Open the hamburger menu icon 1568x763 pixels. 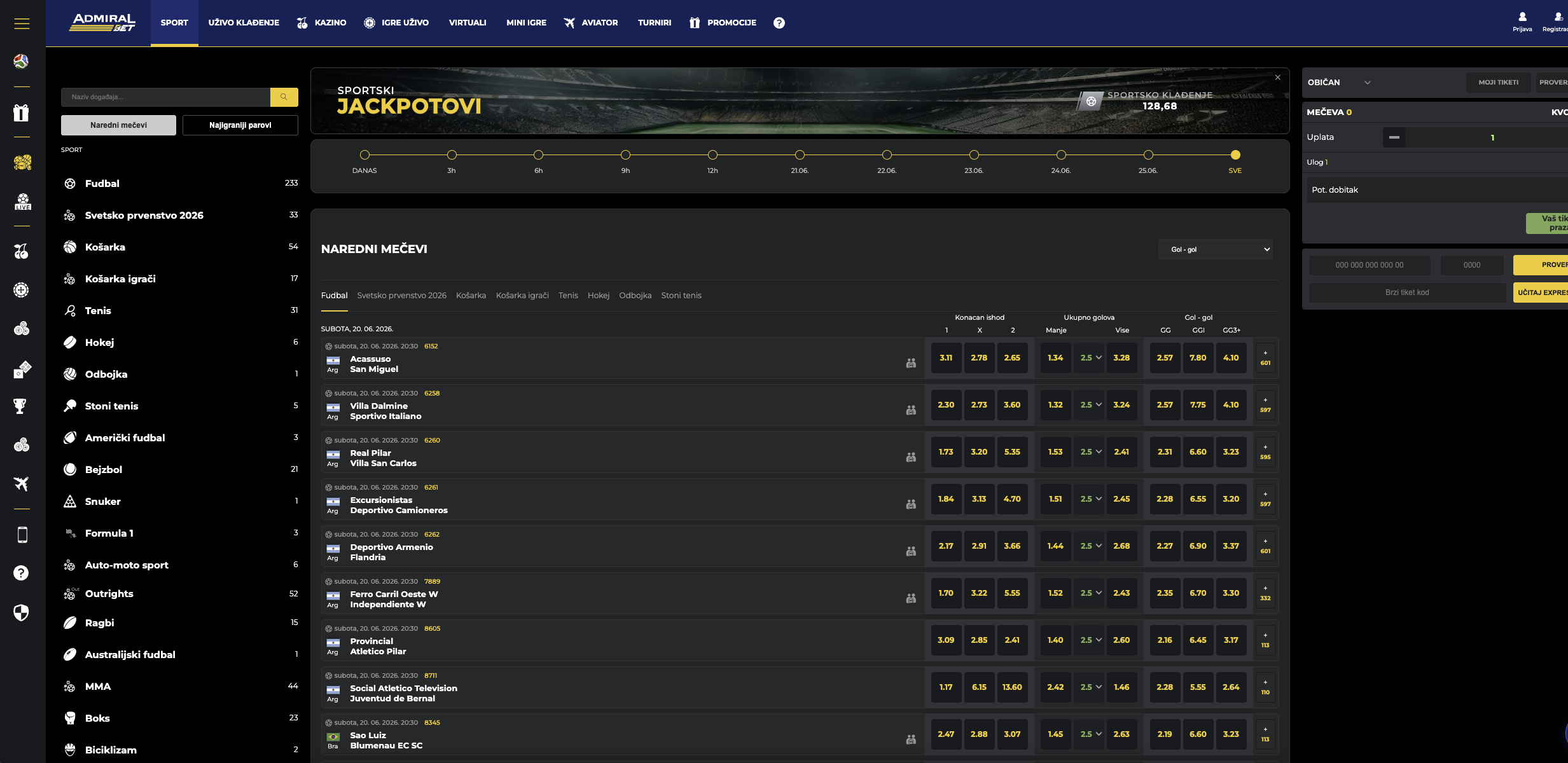point(22,24)
